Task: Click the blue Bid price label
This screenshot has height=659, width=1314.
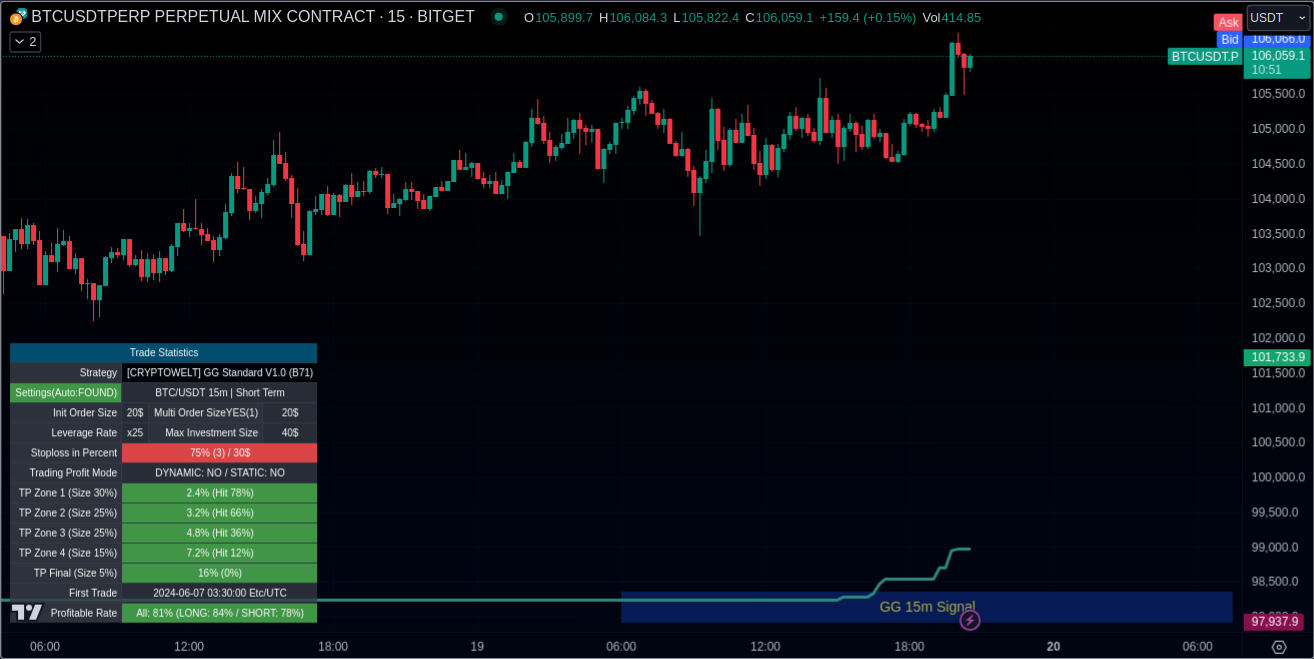Action: pyautogui.click(x=1229, y=39)
